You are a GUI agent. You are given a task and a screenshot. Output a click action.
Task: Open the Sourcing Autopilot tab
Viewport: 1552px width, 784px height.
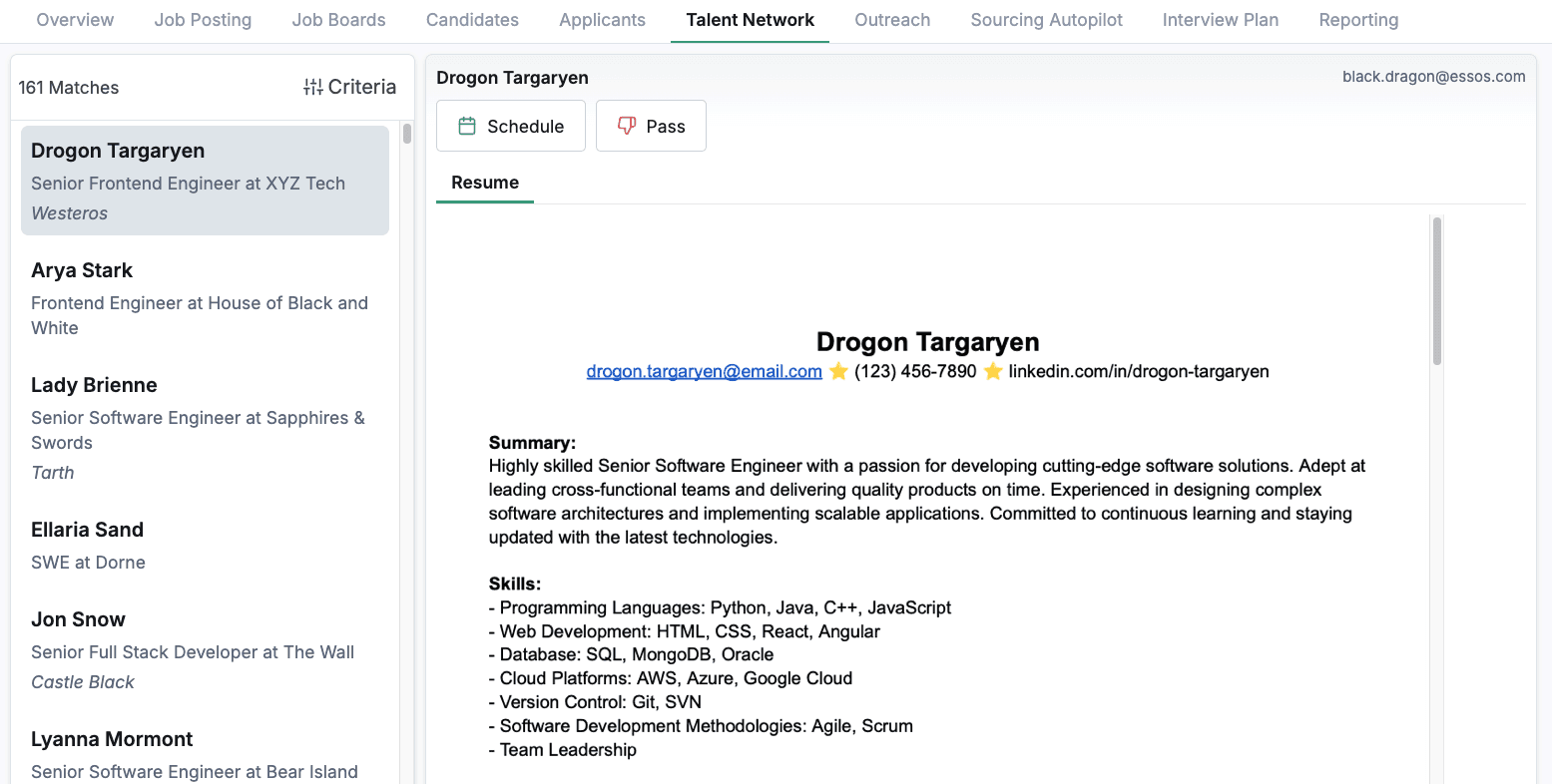click(x=1046, y=20)
